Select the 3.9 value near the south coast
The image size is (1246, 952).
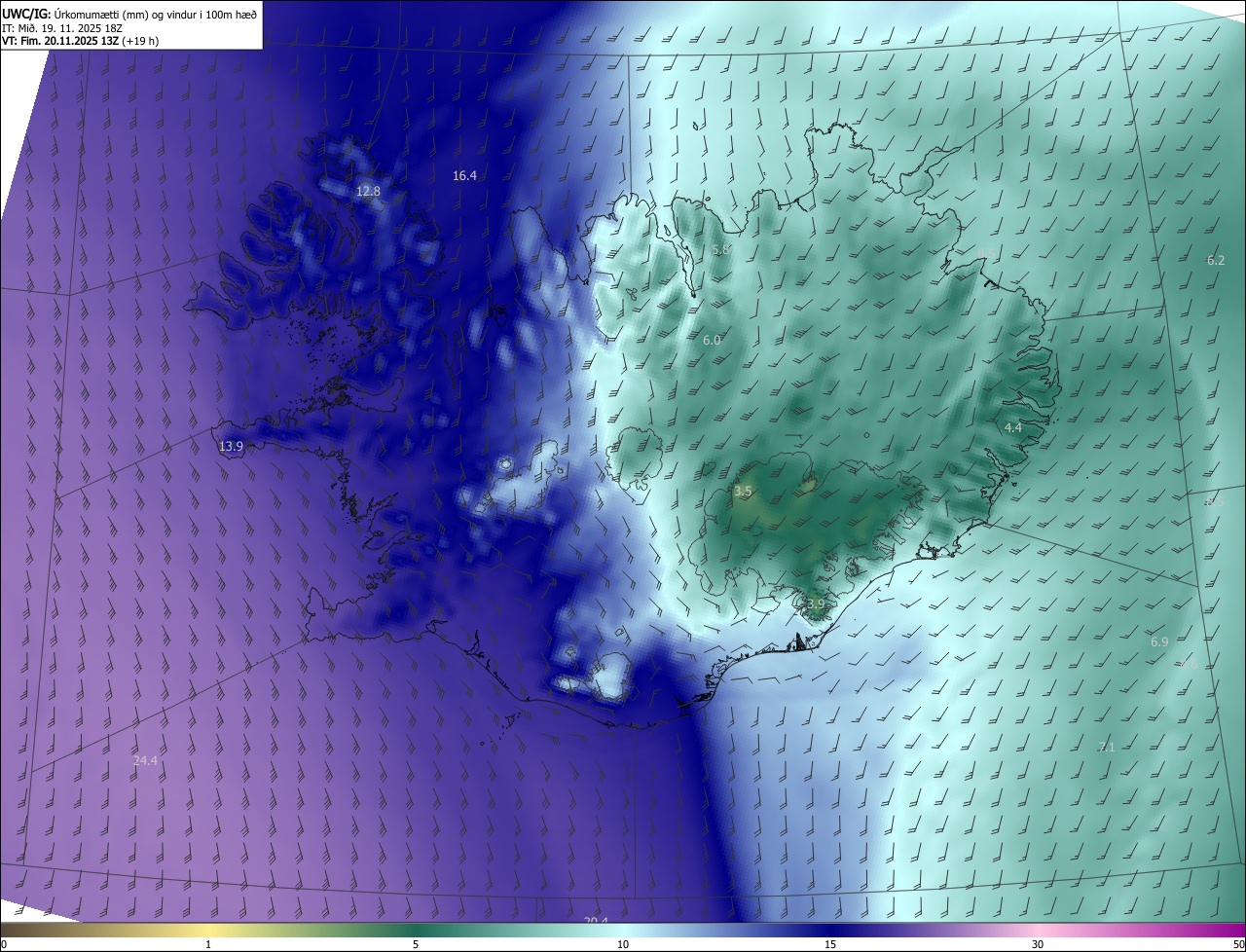pos(816,604)
